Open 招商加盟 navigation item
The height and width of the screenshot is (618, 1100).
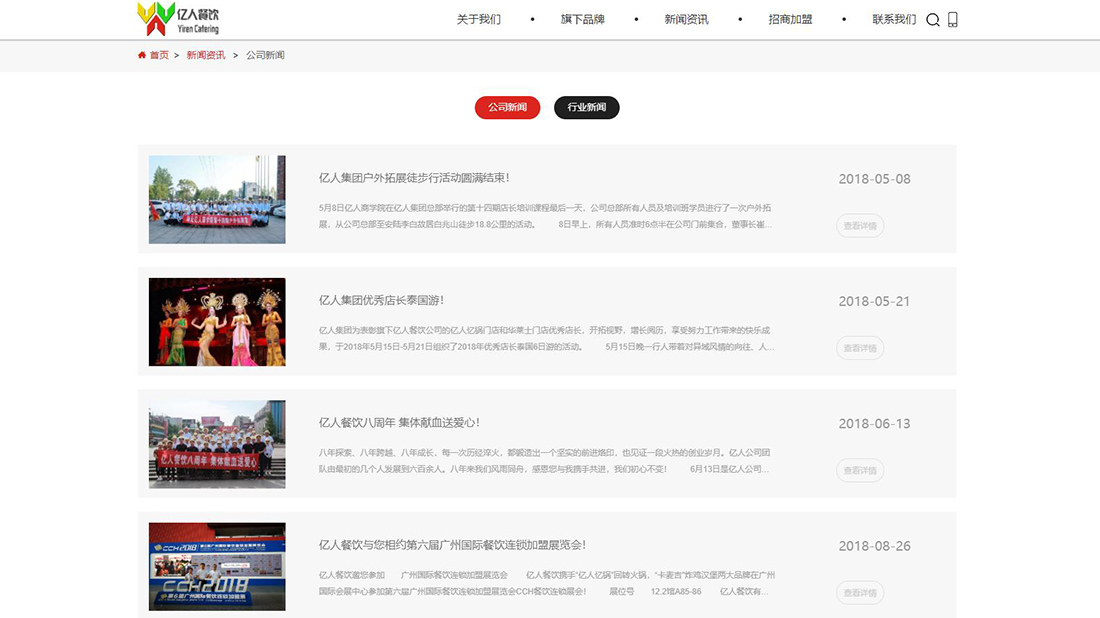pyautogui.click(x=790, y=19)
